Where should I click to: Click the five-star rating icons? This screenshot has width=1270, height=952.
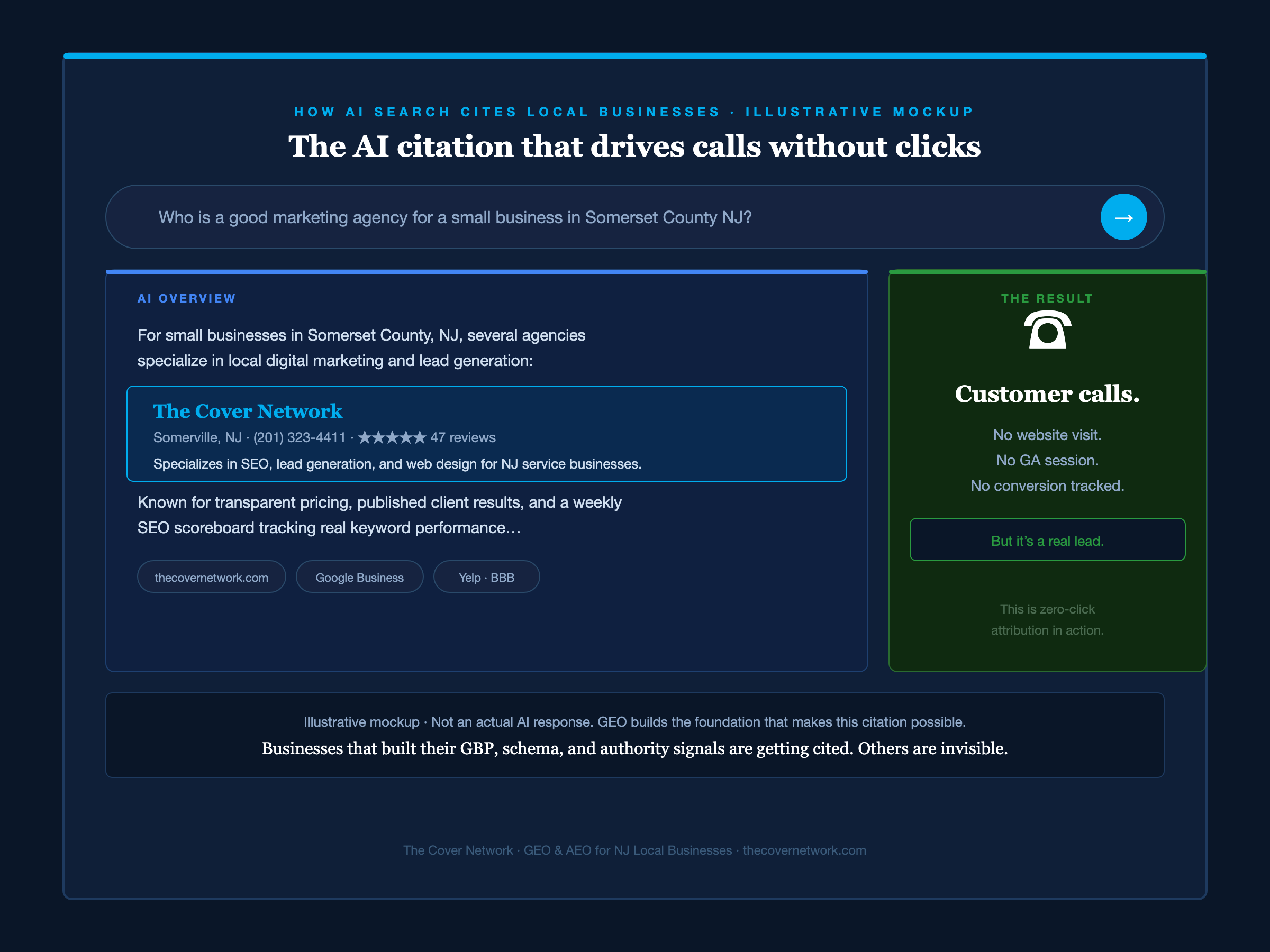tap(392, 438)
